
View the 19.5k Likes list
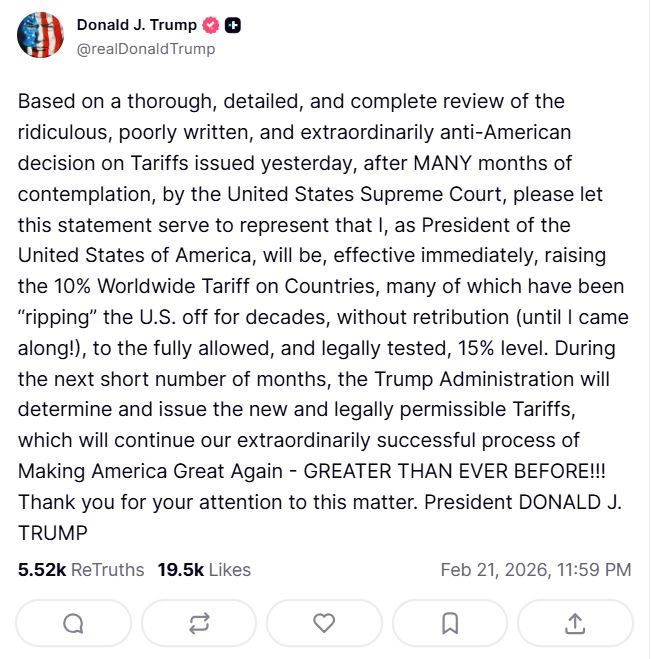204,569
